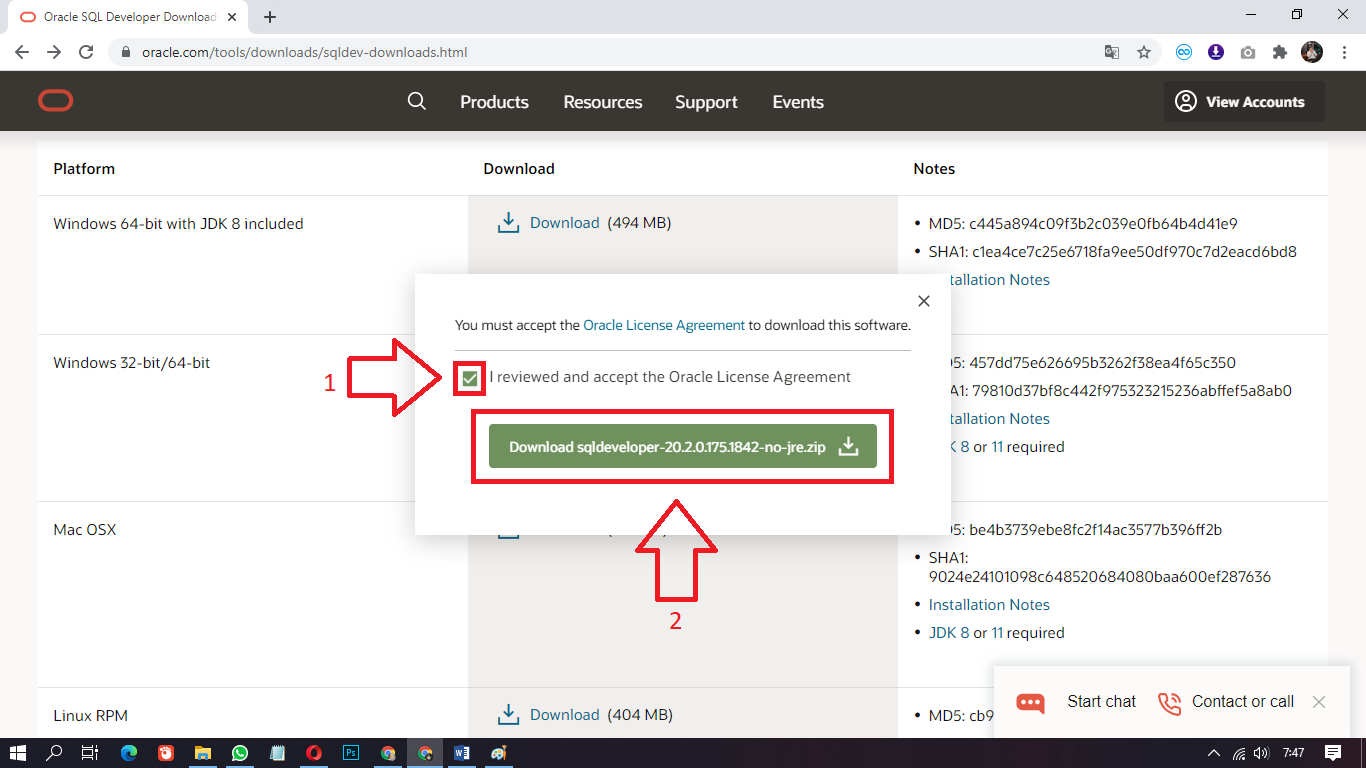Viewport: 1366px width, 768px height.
Task: Open Google Translate icon in the address bar
Action: 1111,52
